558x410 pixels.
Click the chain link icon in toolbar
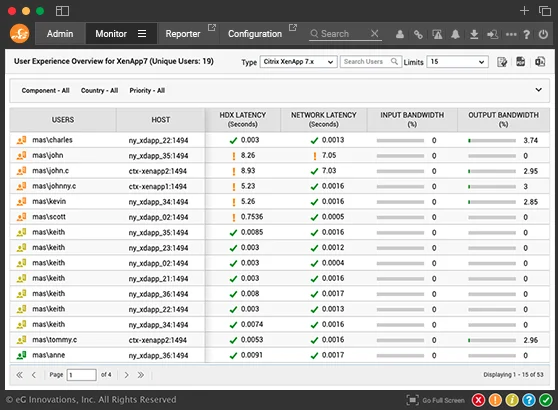tap(418, 35)
